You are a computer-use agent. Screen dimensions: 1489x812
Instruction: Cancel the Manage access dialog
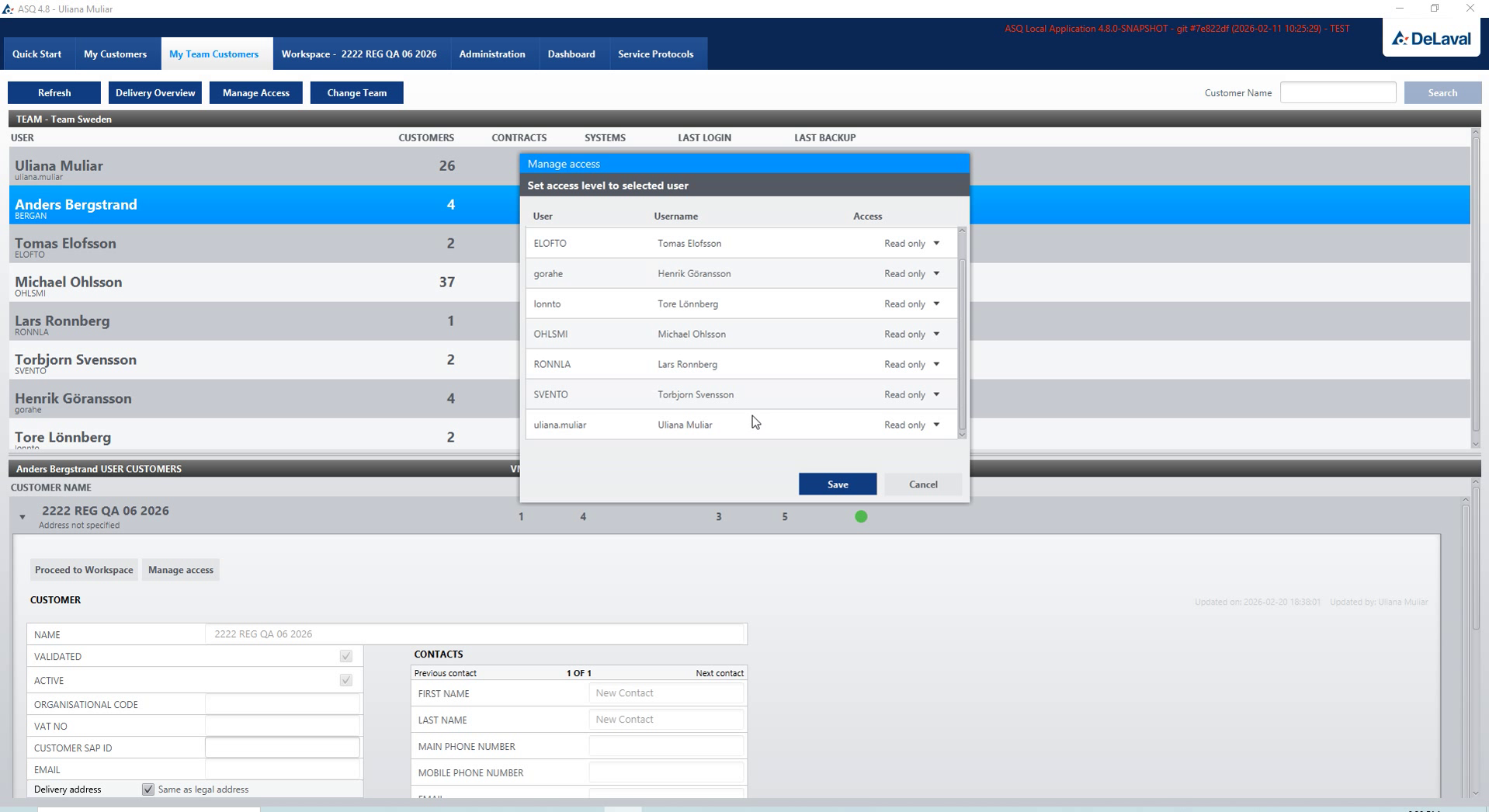pos(923,484)
